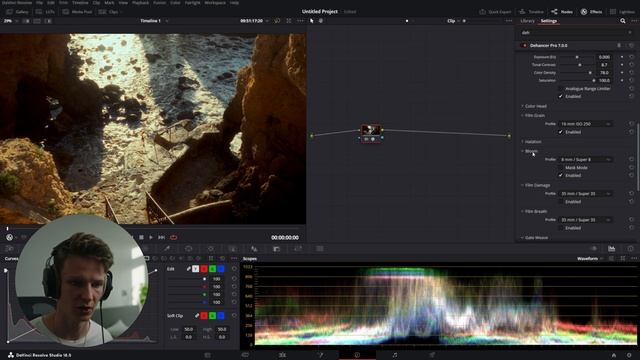Open the Gallery panel
This screenshot has height=360, width=640.
(17, 12)
